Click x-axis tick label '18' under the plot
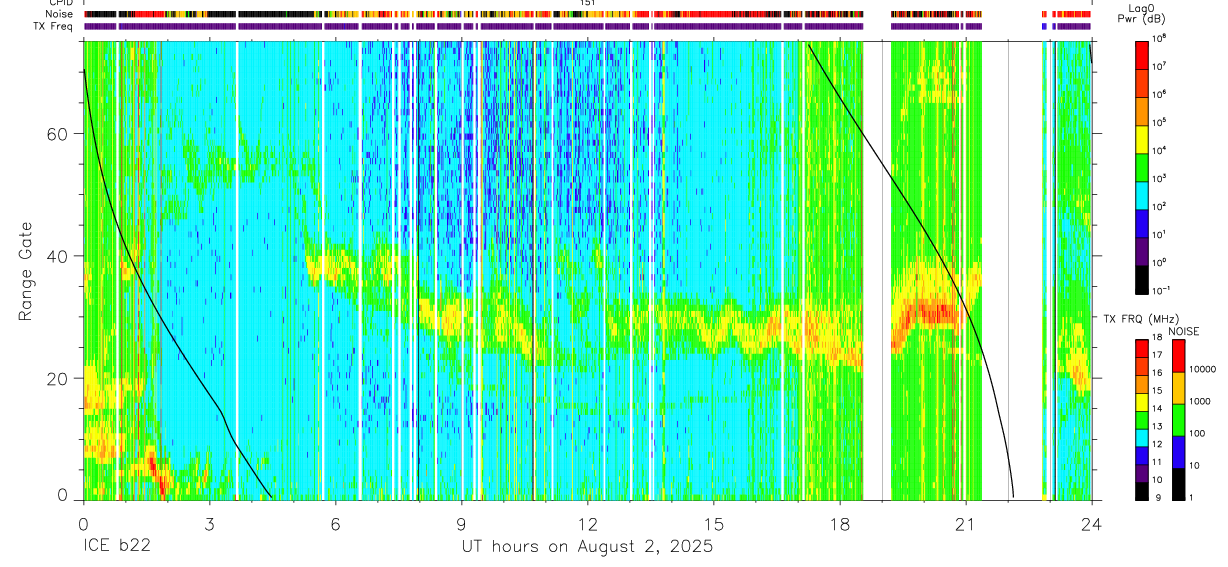1228x567 pixels. [x=839, y=523]
